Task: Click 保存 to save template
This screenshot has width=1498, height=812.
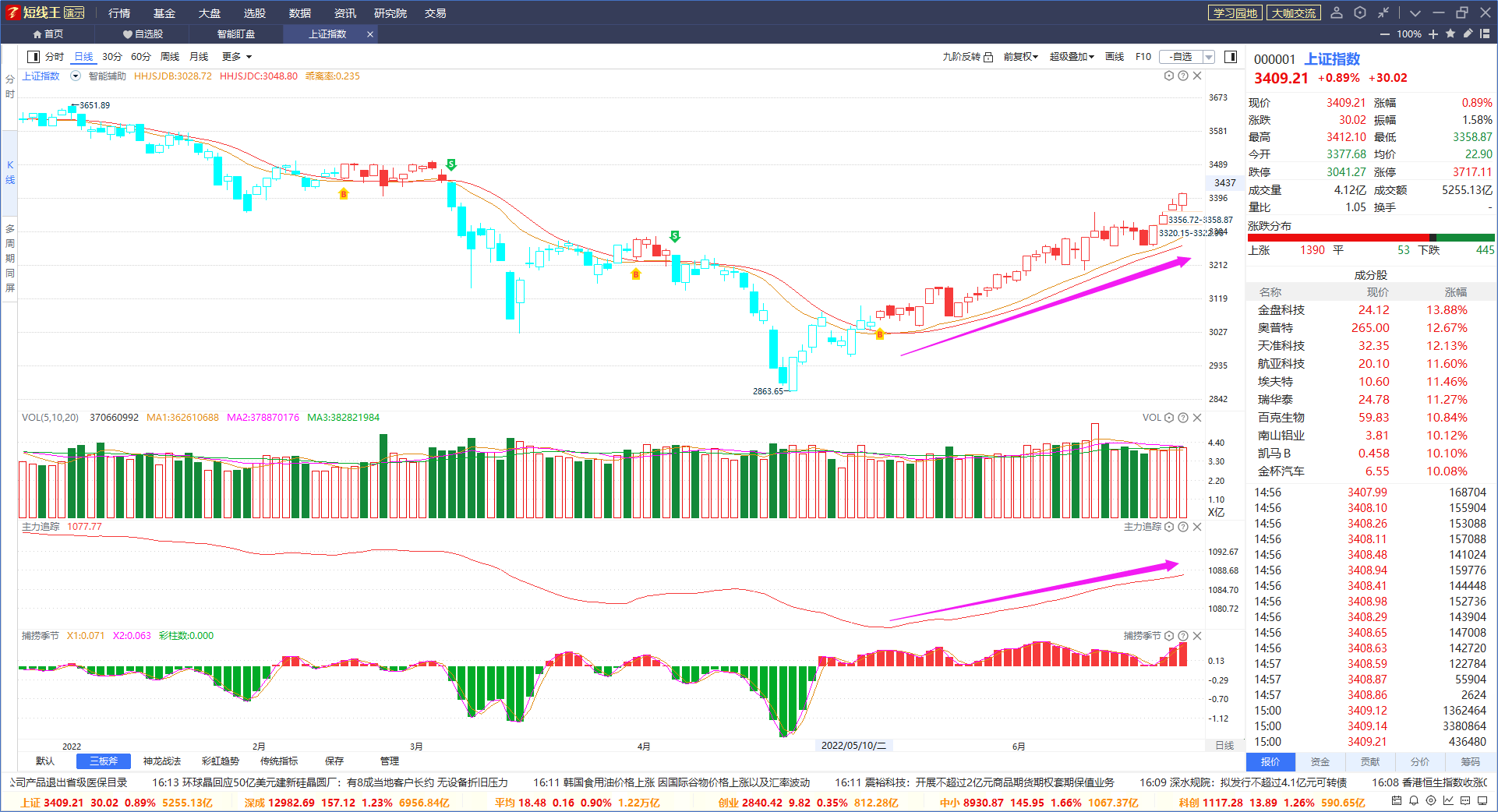Action: point(334,761)
